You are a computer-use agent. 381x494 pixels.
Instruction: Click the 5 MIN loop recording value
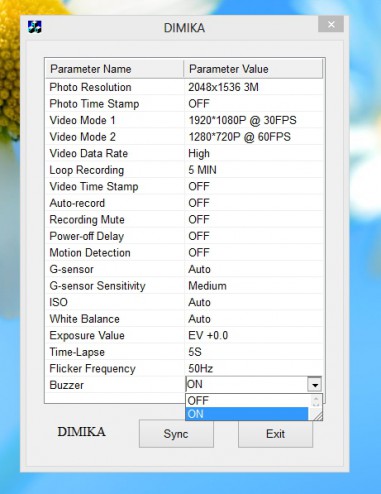pos(202,170)
